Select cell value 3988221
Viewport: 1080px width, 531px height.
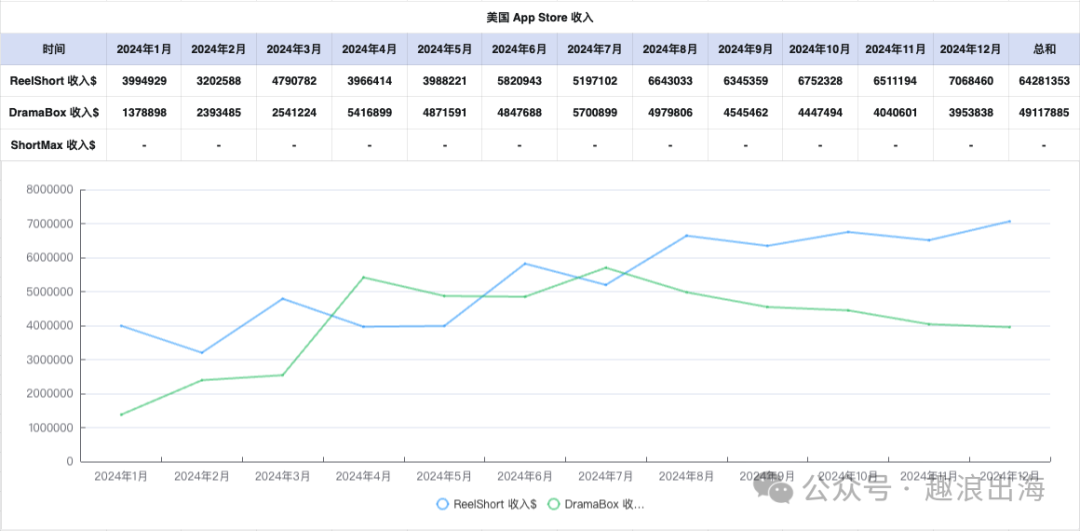pyautogui.click(x=444, y=81)
